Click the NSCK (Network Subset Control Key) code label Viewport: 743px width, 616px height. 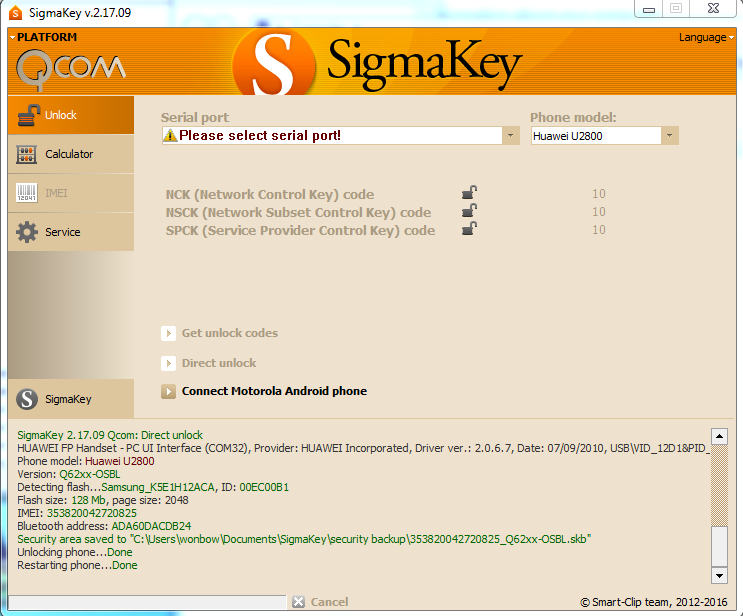[x=298, y=213]
